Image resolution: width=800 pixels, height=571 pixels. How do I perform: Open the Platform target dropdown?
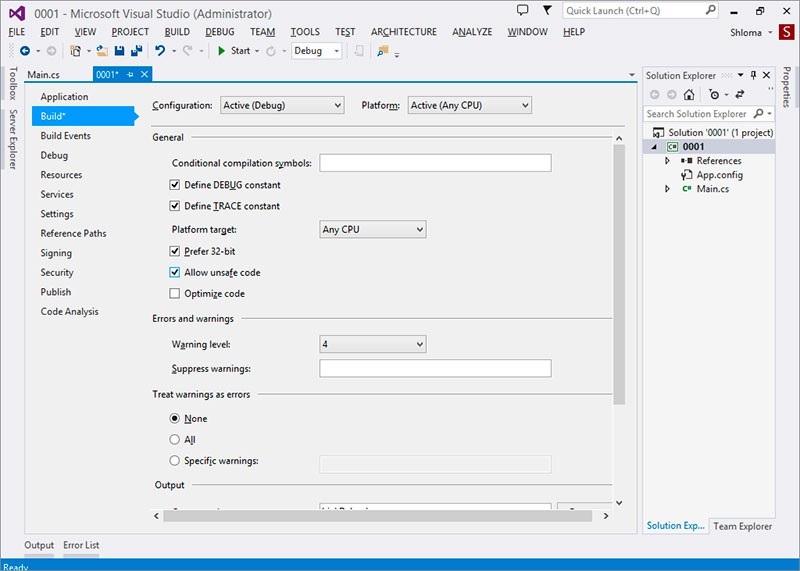[x=372, y=230]
